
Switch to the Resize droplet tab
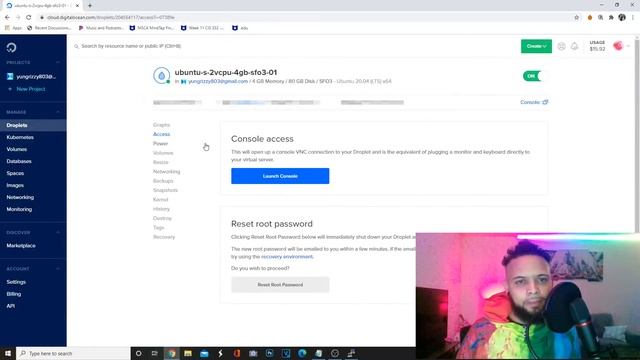pyautogui.click(x=160, y=162)
